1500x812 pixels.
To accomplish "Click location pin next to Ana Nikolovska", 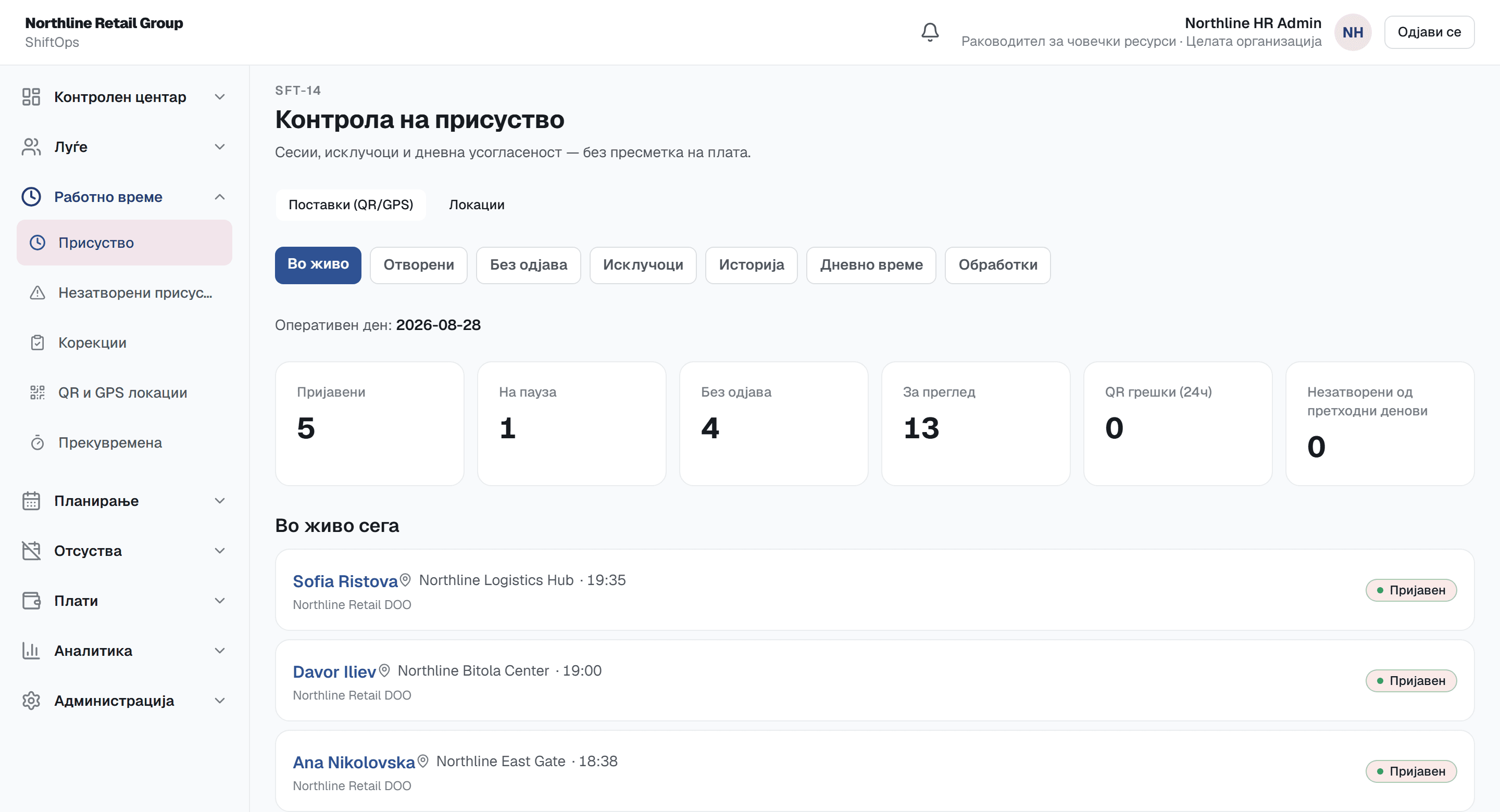I will click(x=423, y=761).
